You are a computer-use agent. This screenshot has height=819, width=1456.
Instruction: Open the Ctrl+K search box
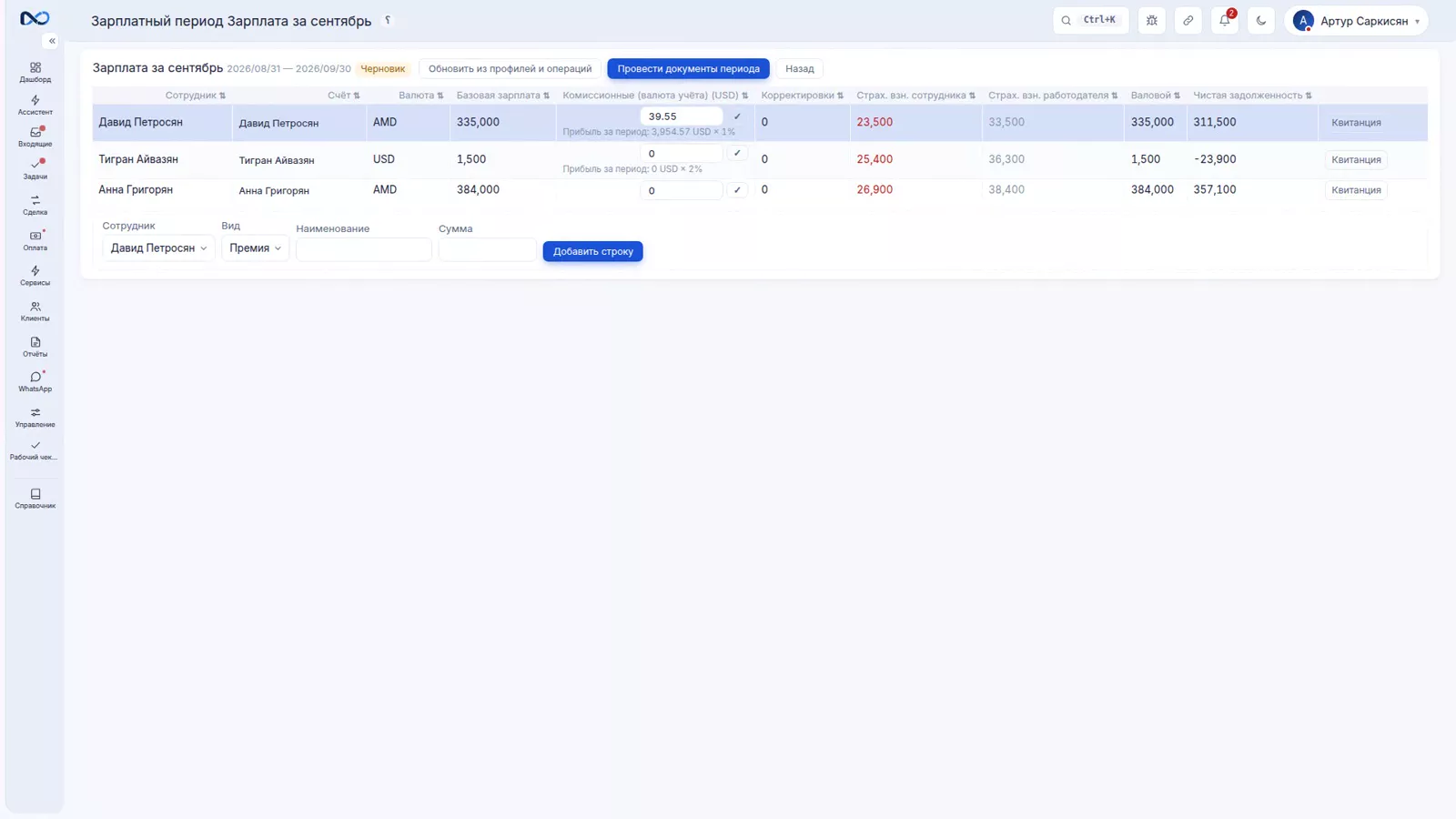(1091, 20)
